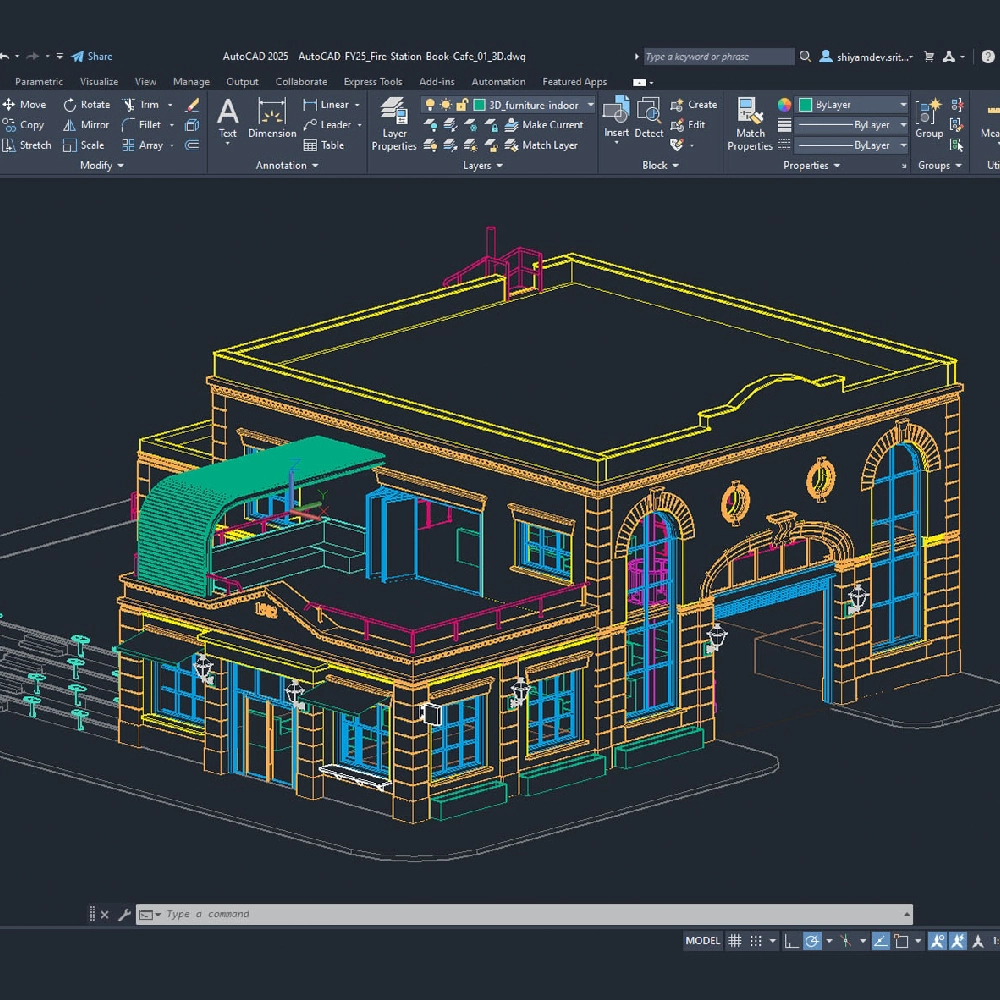Click the object color wheel icon
This screenshot has width=1000, height=1000.
click(x=785, y=105)
